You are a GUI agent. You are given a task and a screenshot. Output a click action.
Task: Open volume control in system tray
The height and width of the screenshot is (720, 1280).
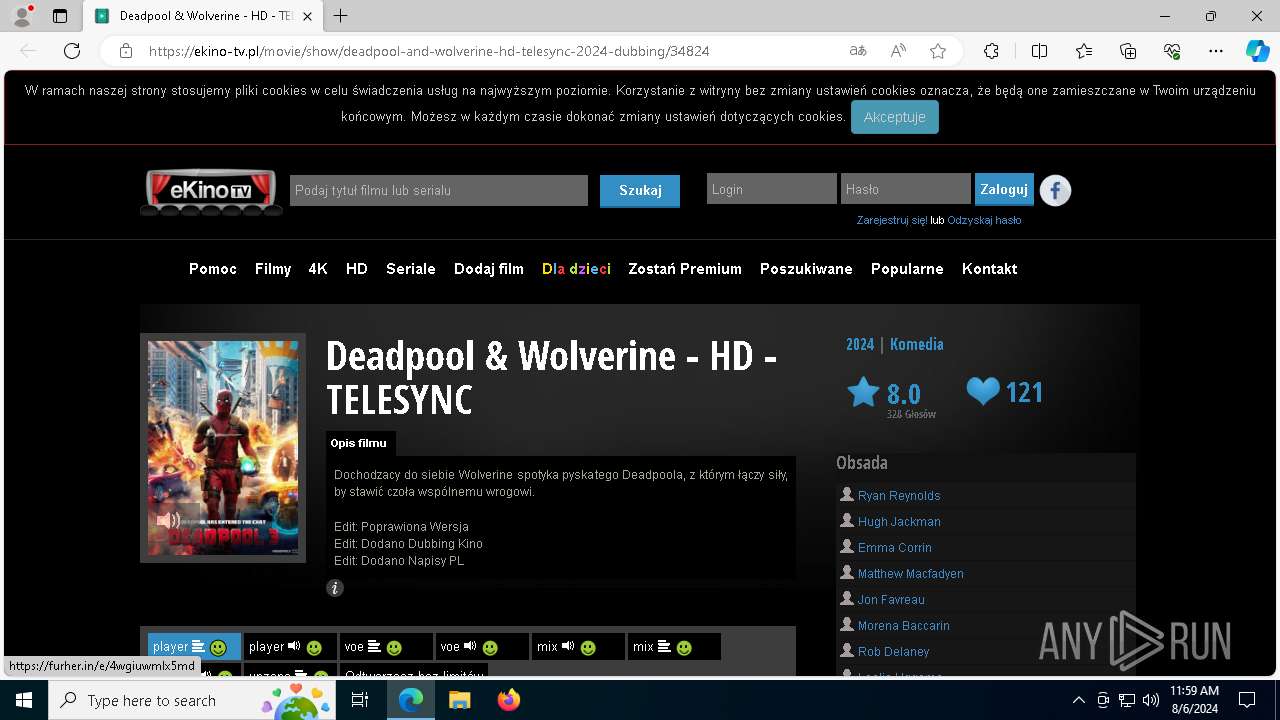tap(1150, 700)
